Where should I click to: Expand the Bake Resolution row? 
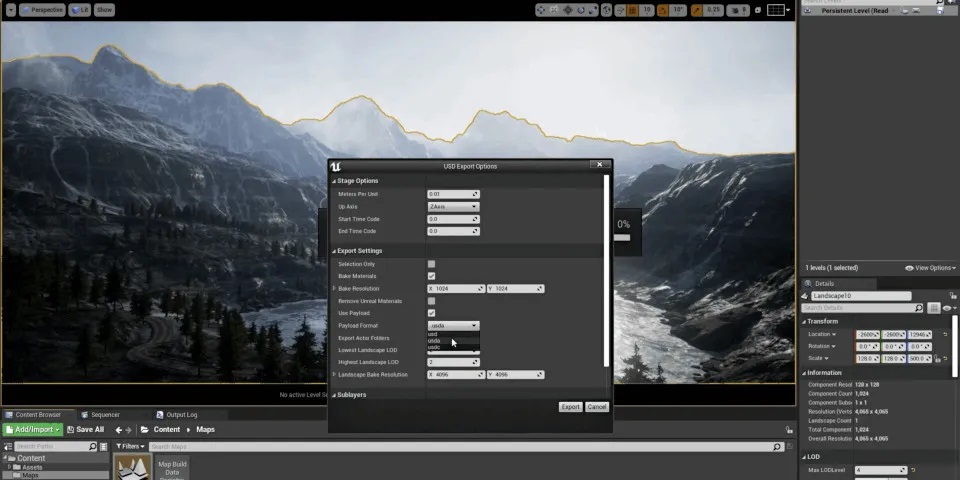pos(334,289)
